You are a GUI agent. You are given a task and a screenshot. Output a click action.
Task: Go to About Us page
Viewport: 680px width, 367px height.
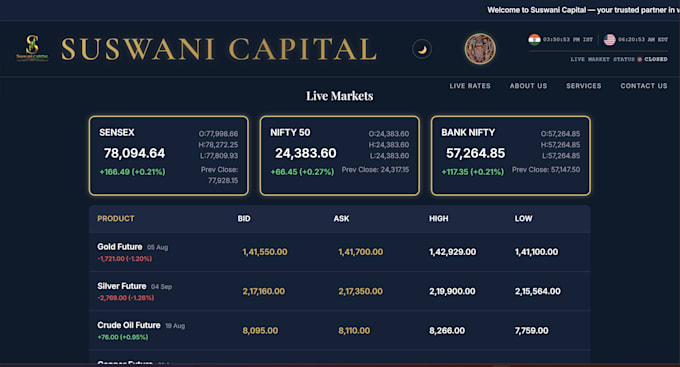pyautogui.click(x=528, y=86)
